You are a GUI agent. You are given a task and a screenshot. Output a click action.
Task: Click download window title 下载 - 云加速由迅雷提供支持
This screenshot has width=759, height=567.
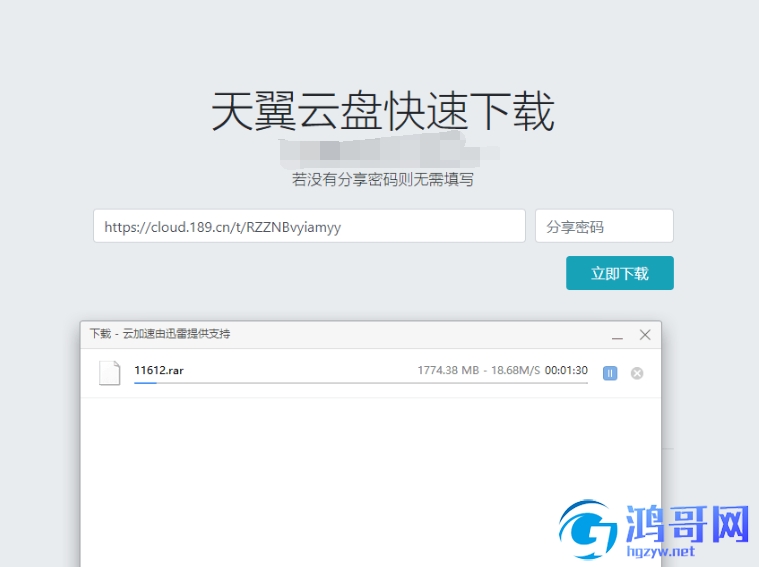[160, 334]
